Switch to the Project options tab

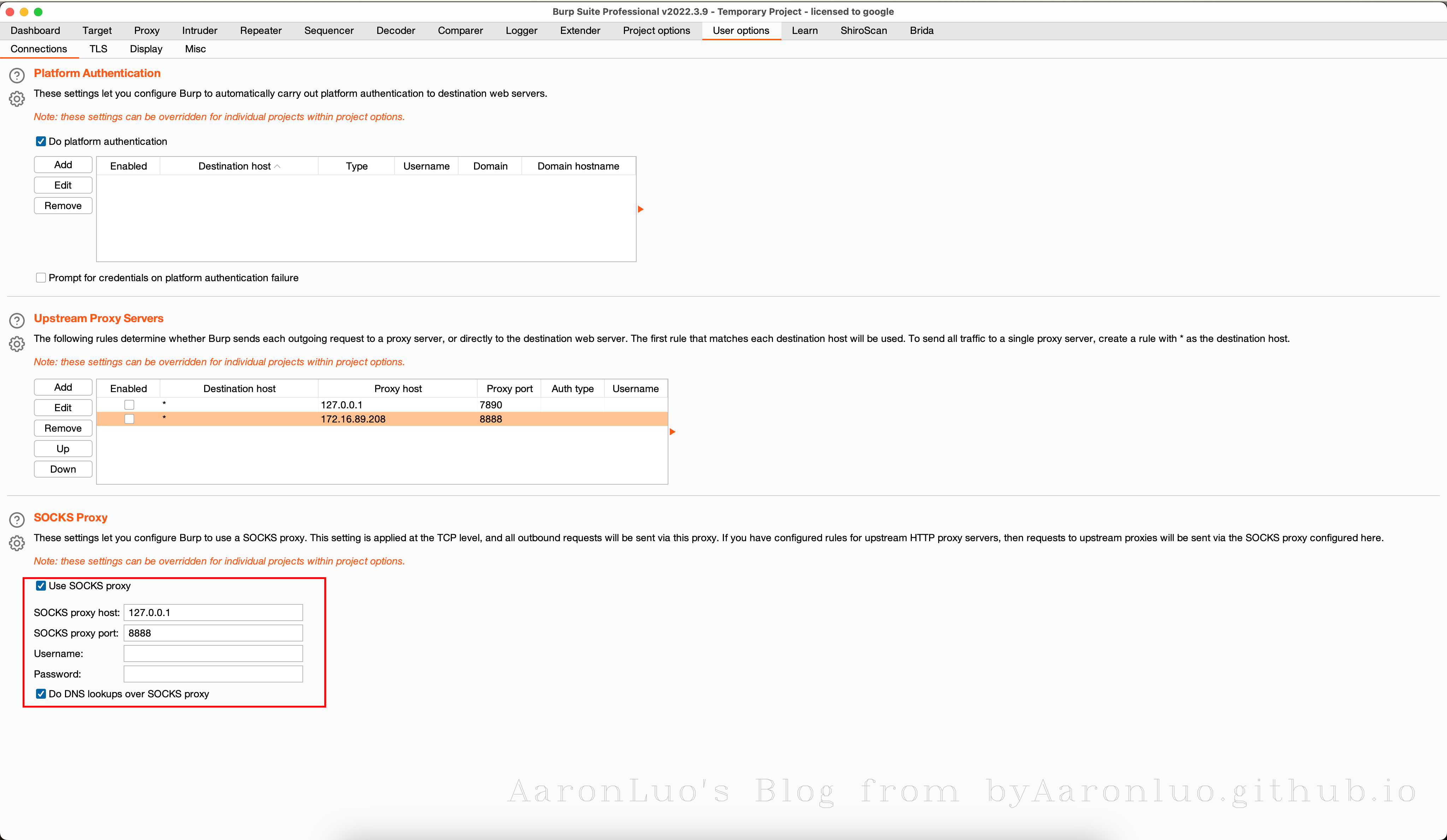pos(656,30)
